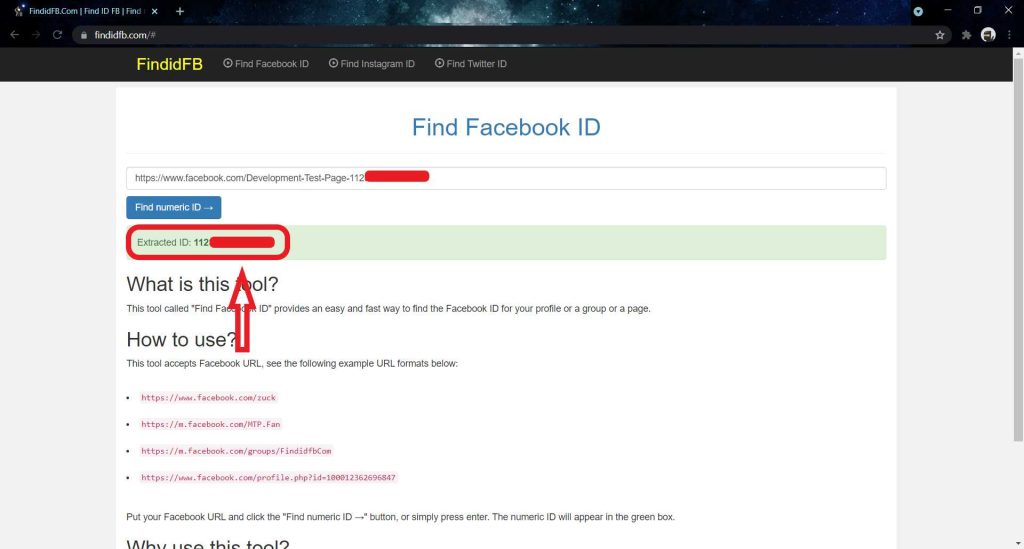Click the FindidFB brand logo
Viewport: 1024px width, 549px height.
(x=169, y=64)
